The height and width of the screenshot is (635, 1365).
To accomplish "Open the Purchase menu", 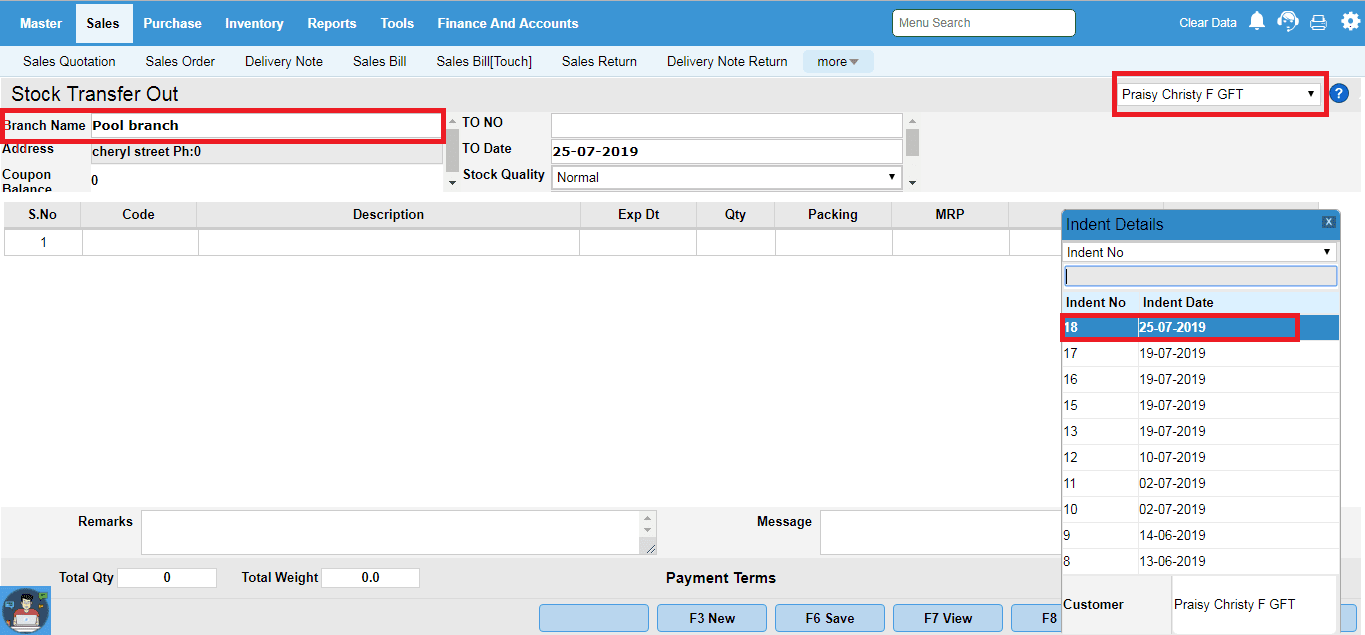I will (x=172, y=23).
